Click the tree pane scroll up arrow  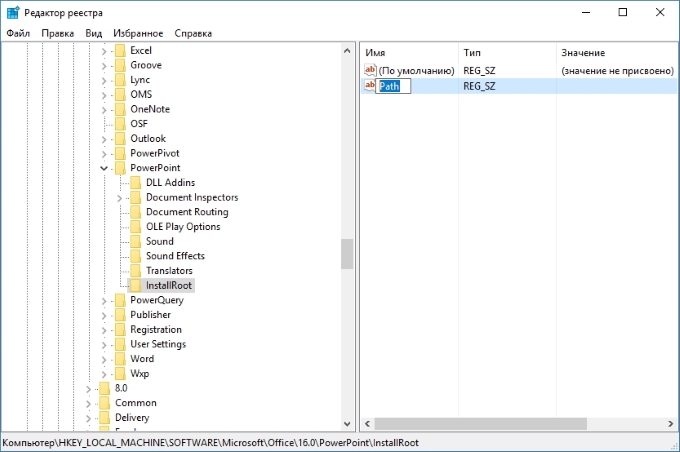(347, 51)
